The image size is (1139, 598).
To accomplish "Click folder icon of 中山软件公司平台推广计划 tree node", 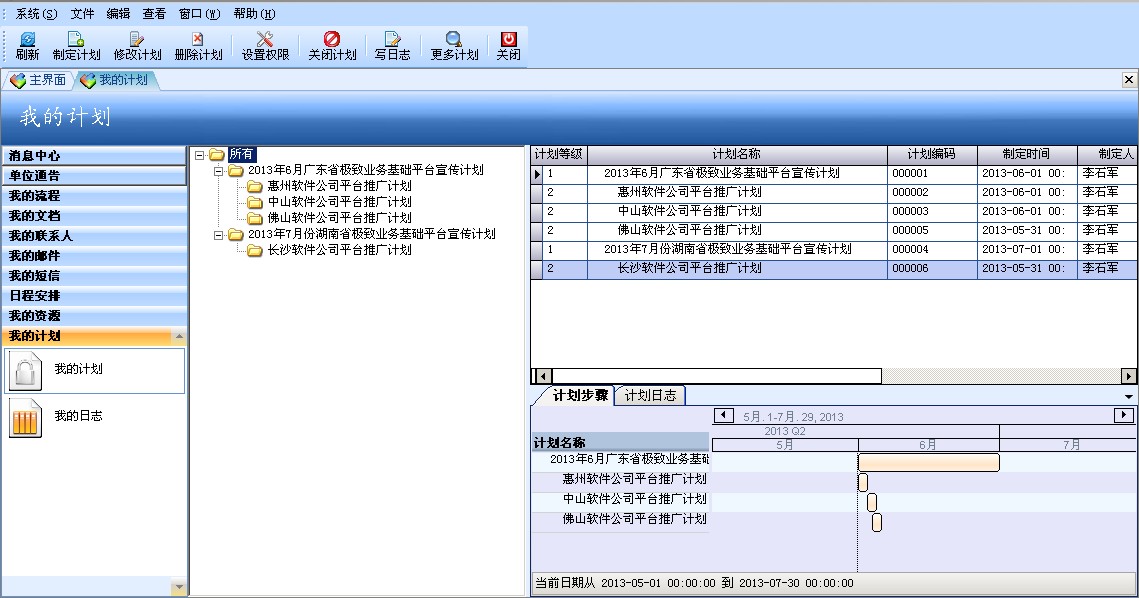I will pyautogui.click(x=254, y=202).
